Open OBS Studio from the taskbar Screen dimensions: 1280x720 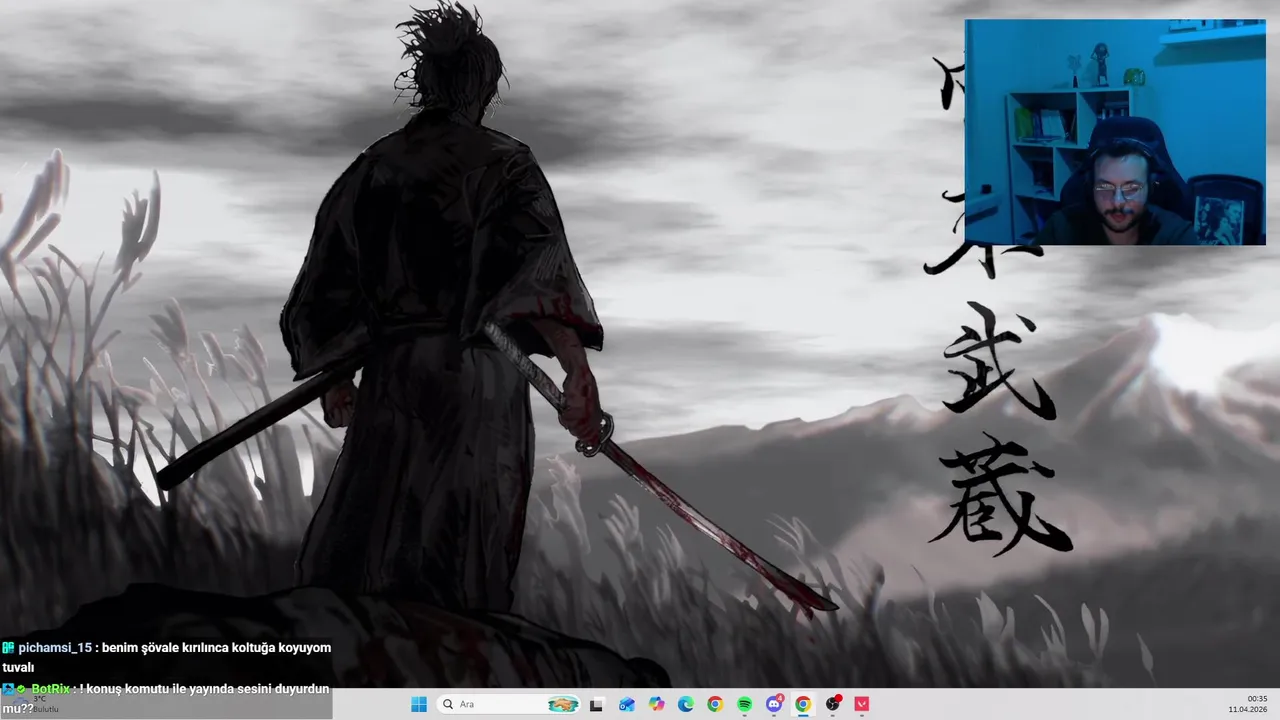point(833,704)
